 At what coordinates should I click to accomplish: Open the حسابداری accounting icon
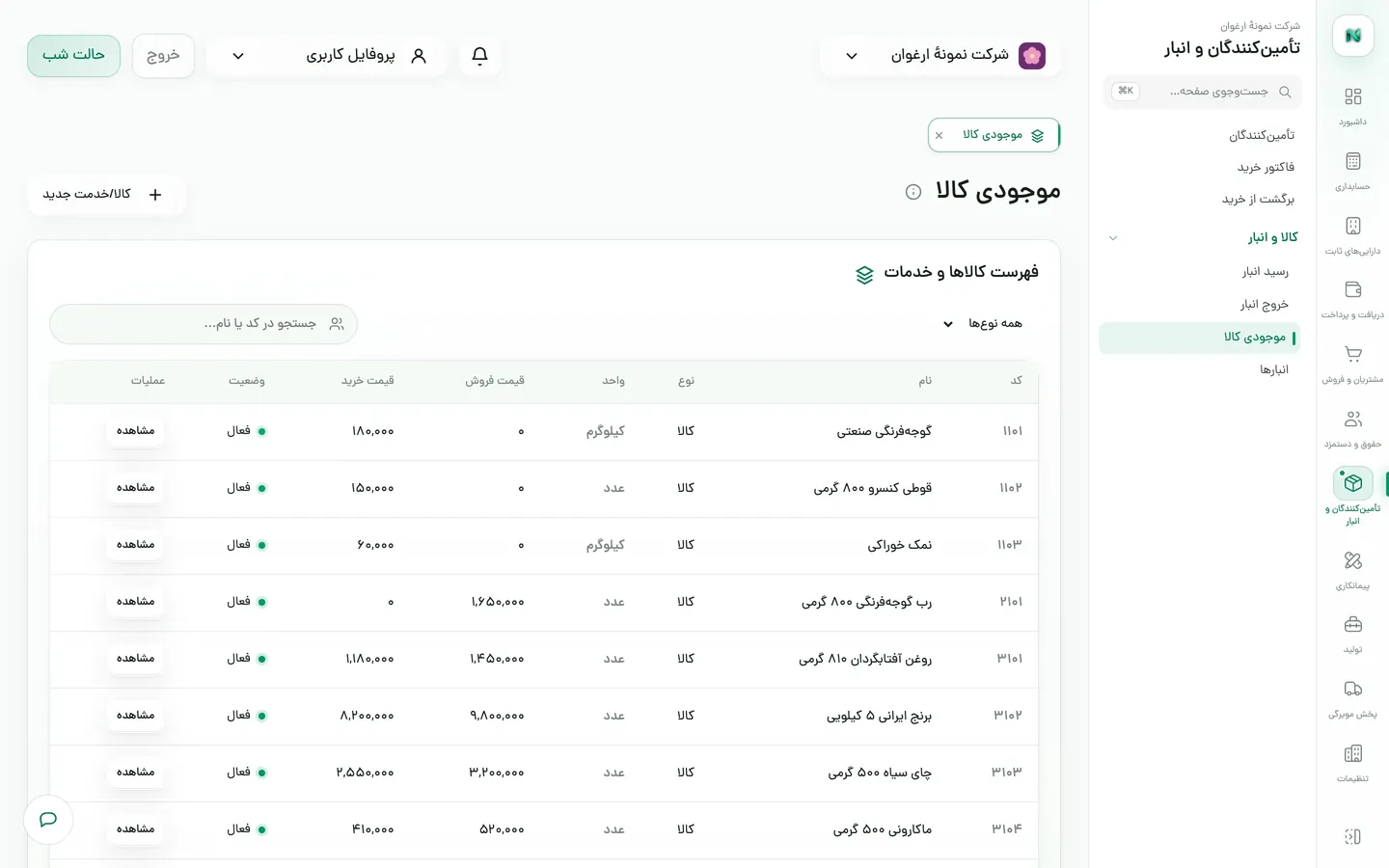(x=1352, y=161)
